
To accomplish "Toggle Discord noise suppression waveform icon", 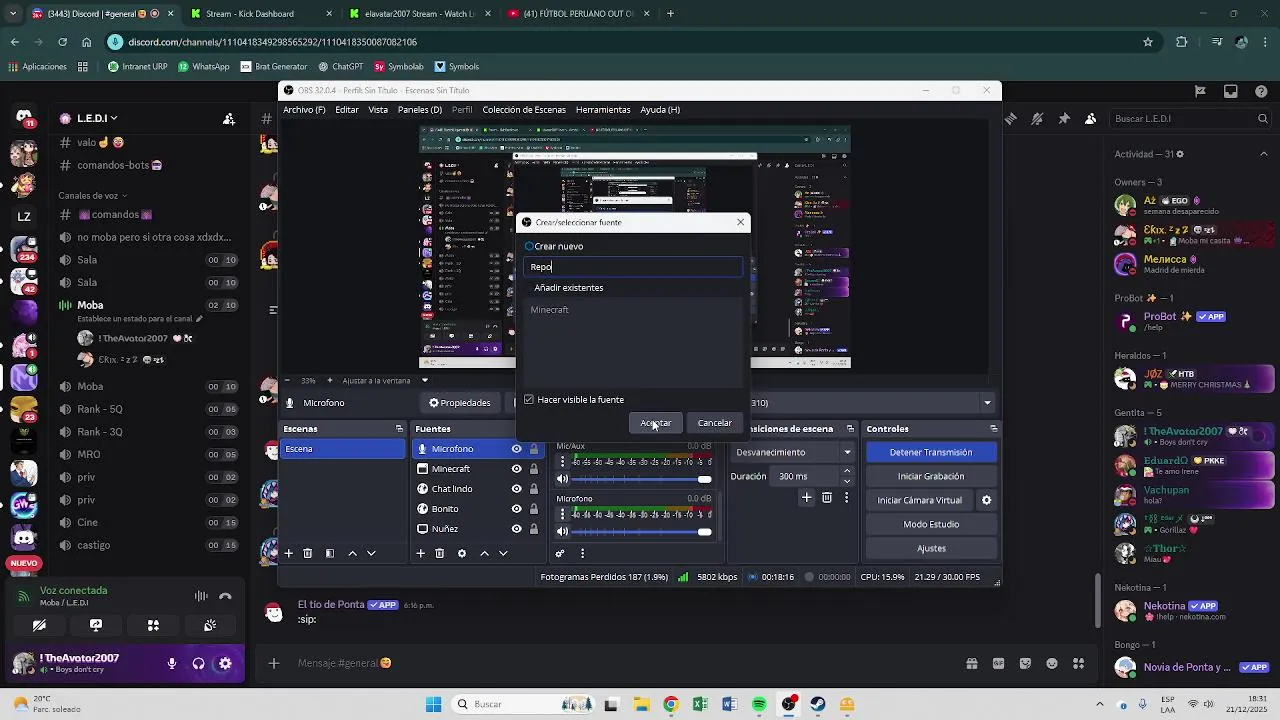I will (x=201, y=596).
